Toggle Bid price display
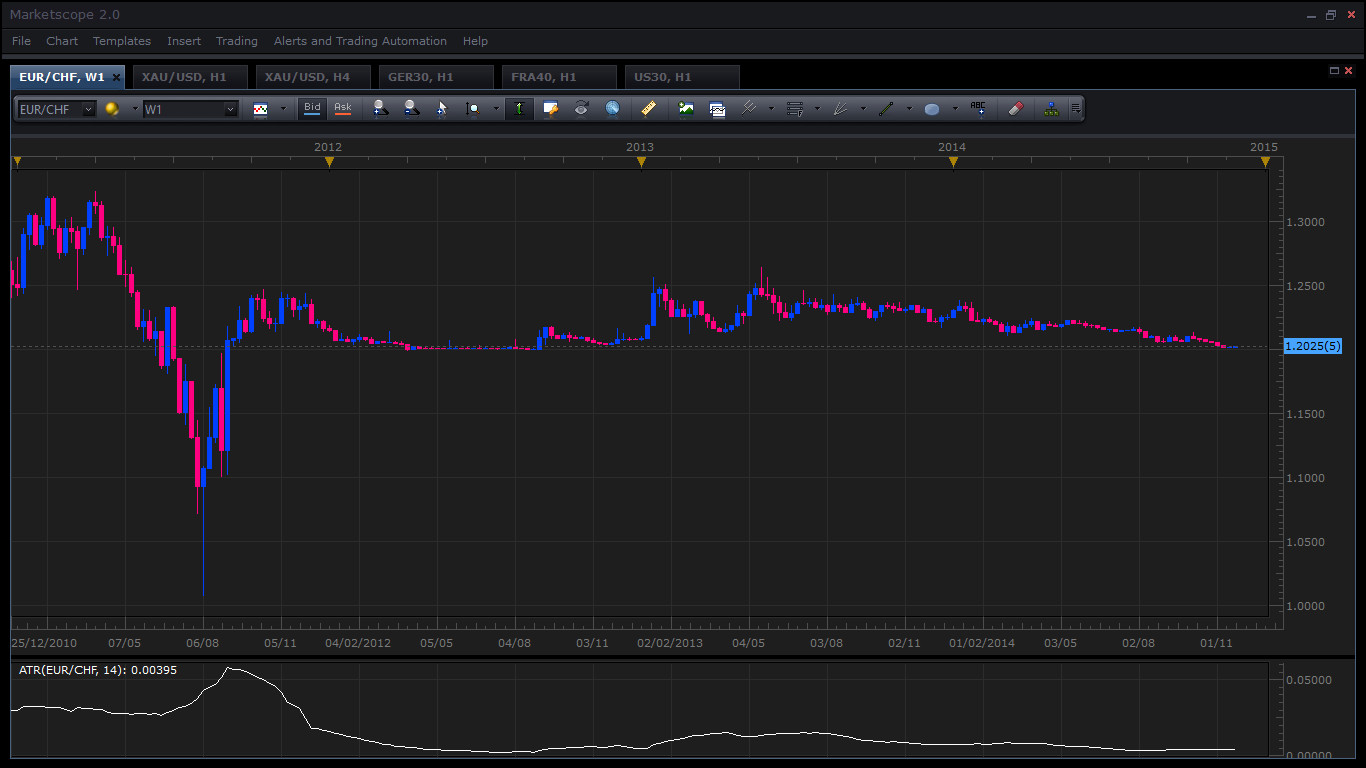 coord(312,108)
